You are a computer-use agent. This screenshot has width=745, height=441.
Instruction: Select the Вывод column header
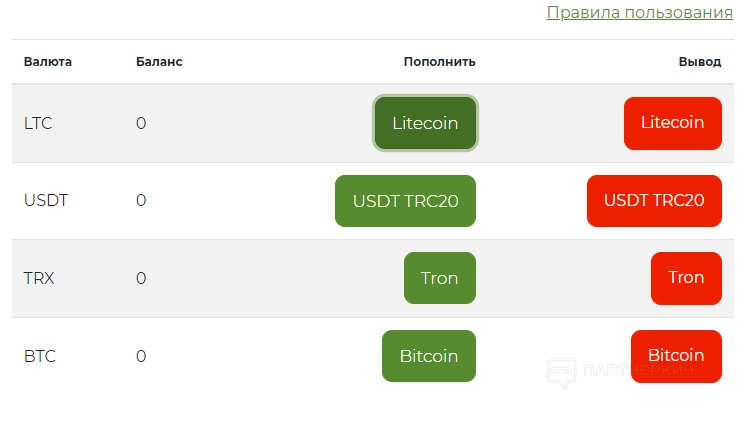pyautogui.click(x=699, y=62)
